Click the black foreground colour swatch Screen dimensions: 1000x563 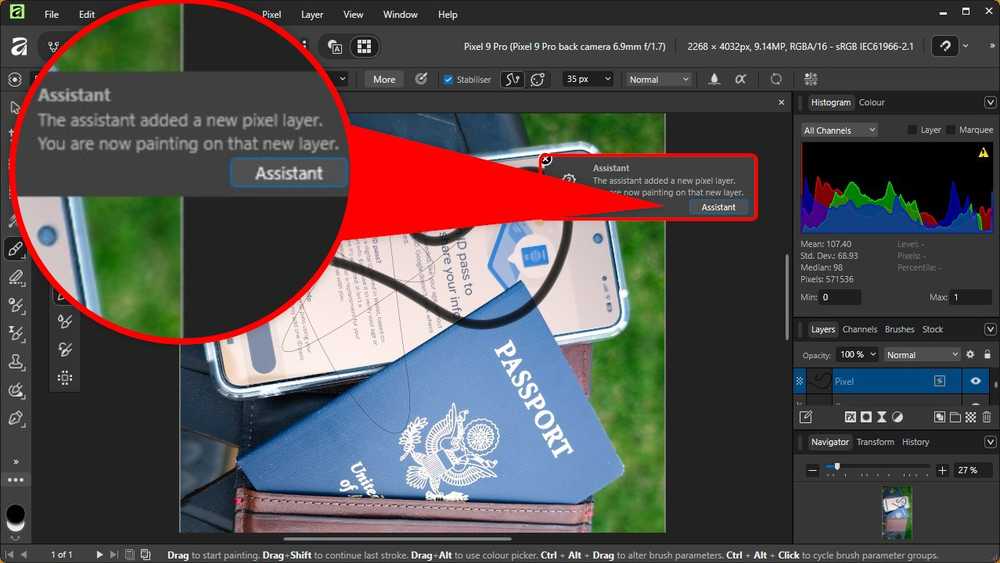(x=15, y=514)
